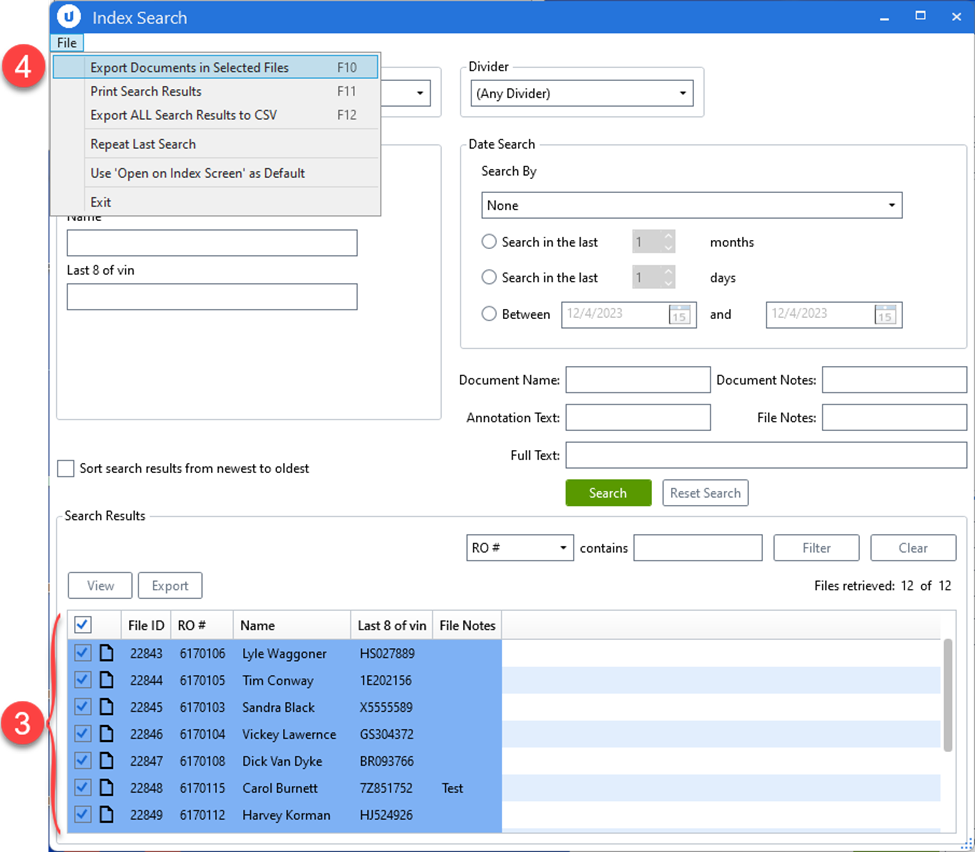975x852 pixels.
Task: Choose Repeat Last Search menu item
Action: tap(215, 144)
